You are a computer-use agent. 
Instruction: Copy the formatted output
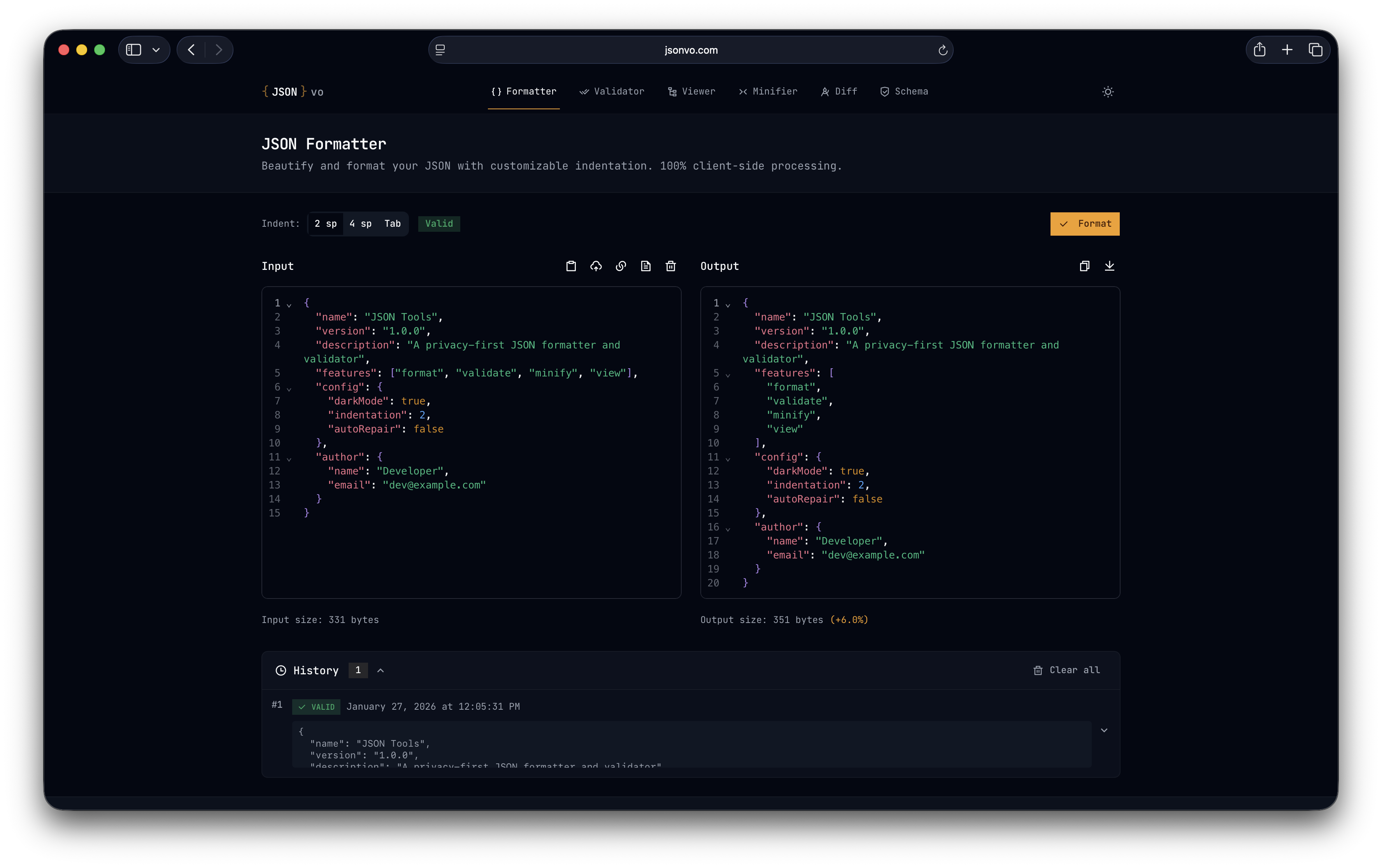[1084, 266]
